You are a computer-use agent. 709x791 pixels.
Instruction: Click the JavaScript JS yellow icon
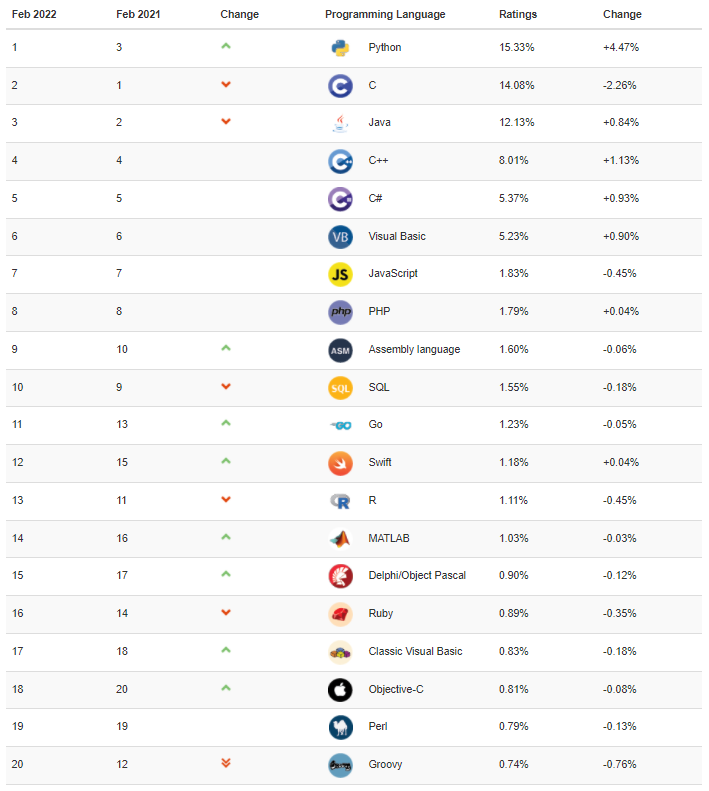coord(340,274)
